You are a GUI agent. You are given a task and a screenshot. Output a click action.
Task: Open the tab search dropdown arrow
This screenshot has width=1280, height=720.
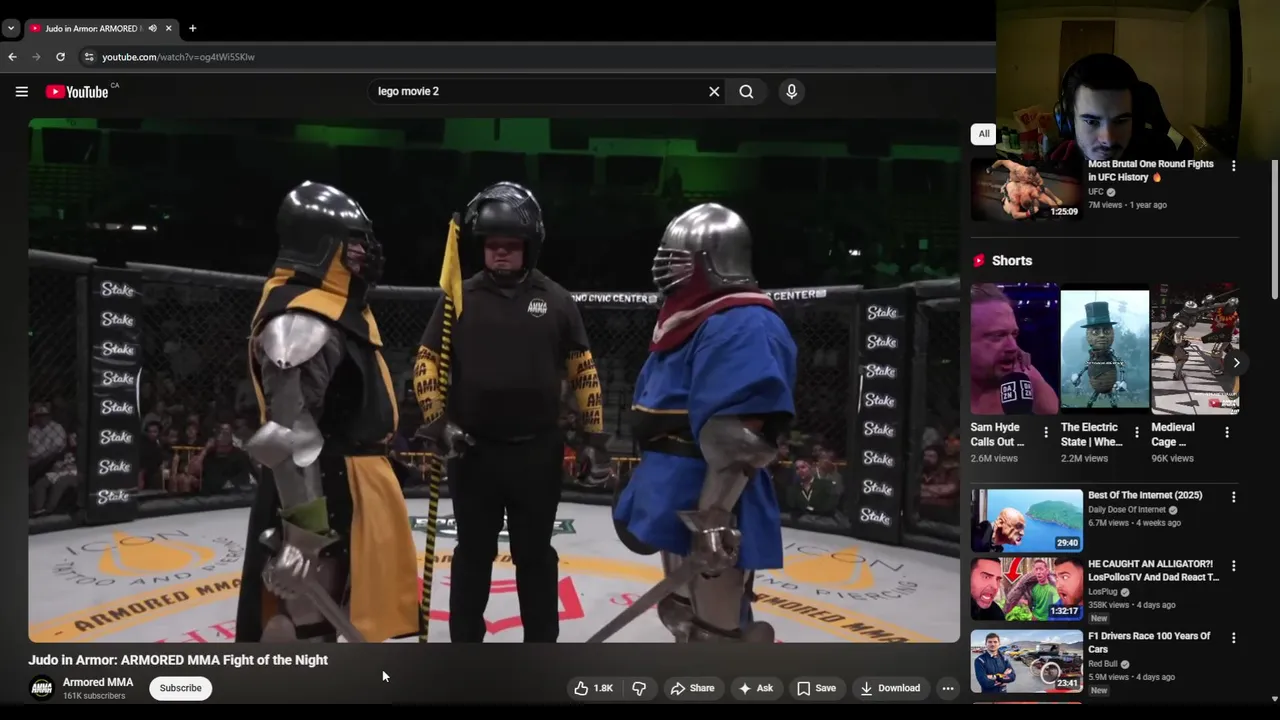point(10,28)
